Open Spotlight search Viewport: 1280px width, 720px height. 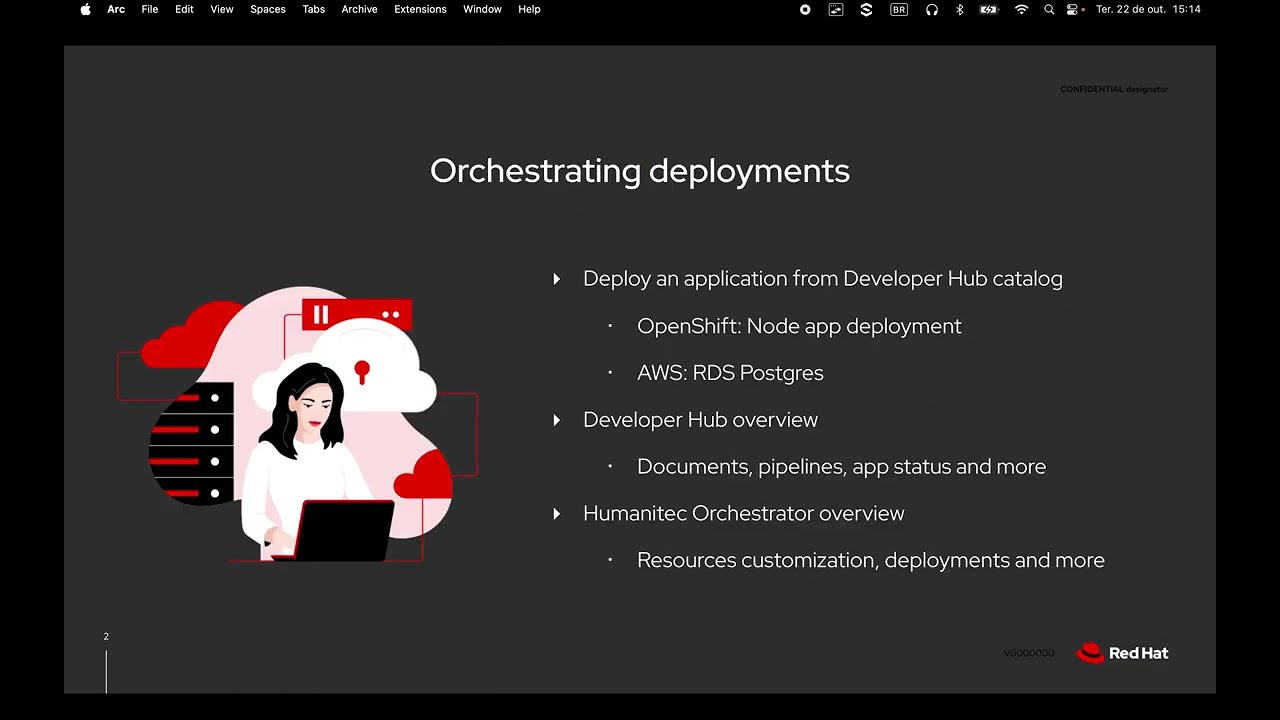[x=1049, y=9]
